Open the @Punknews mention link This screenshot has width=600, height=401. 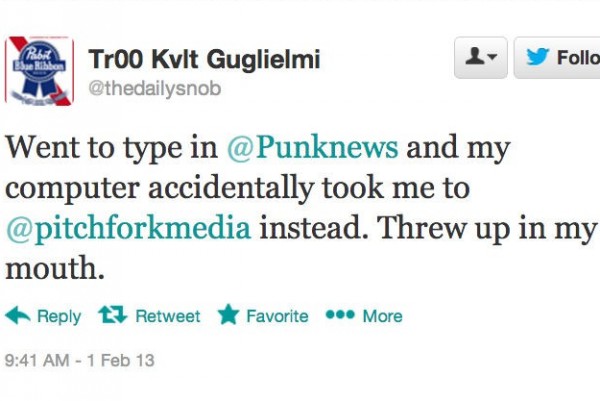pyautogui.click(x=311, y=148)
